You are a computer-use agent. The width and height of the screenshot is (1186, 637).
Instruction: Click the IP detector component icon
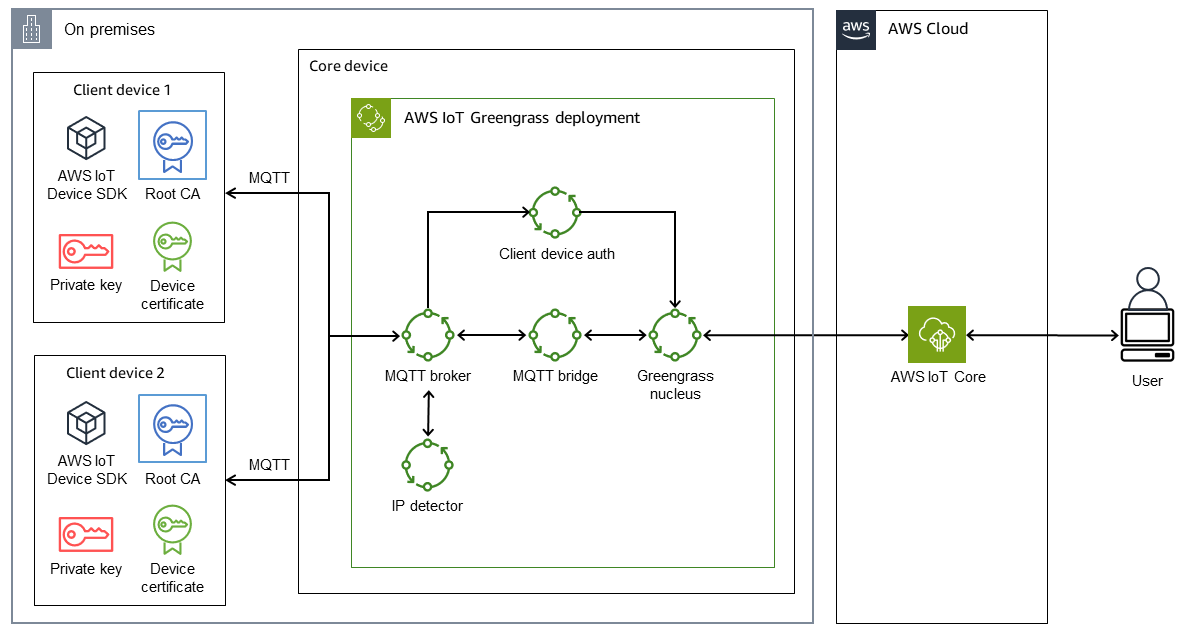428,465
